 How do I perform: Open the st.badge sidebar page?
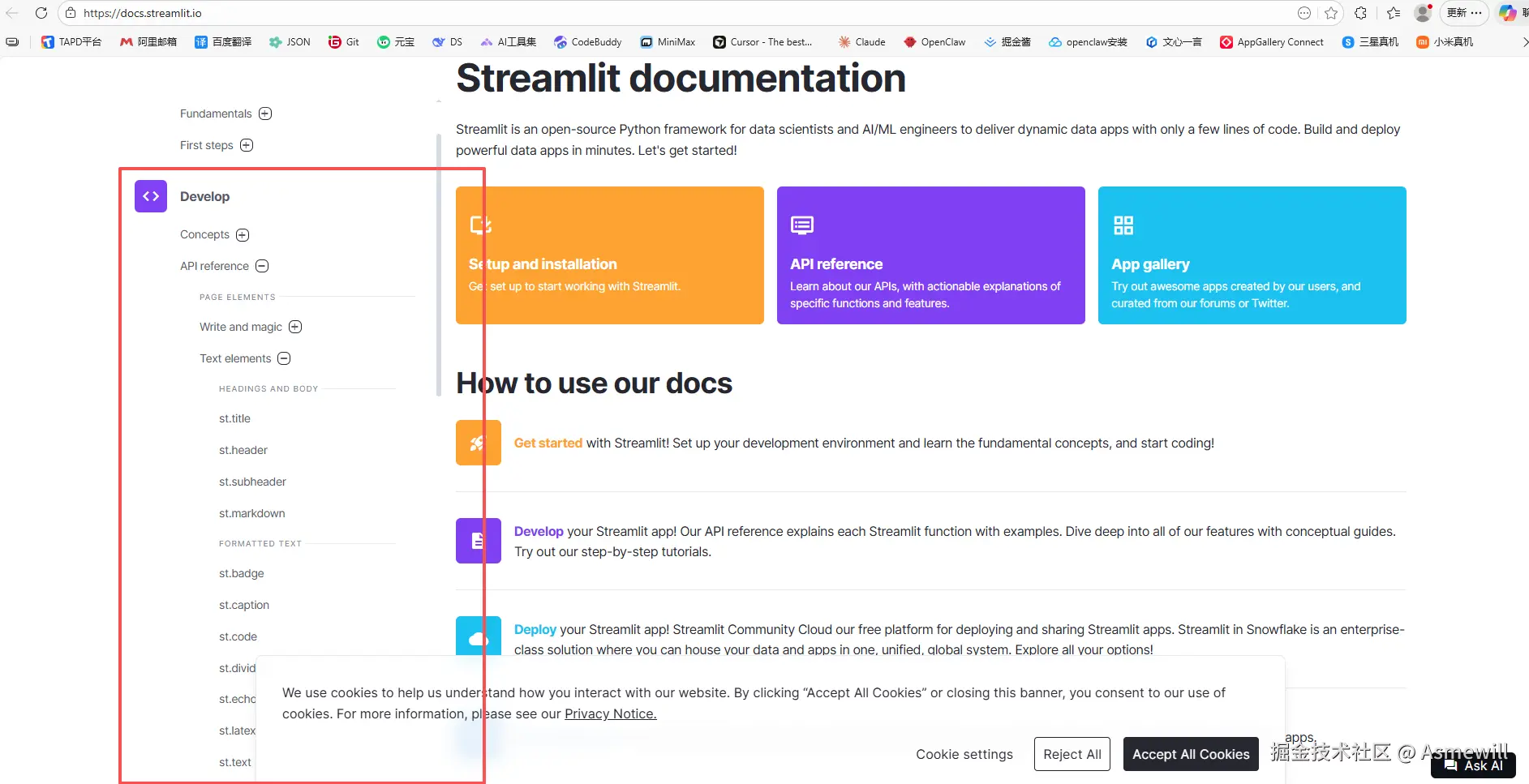pos(242,573)
